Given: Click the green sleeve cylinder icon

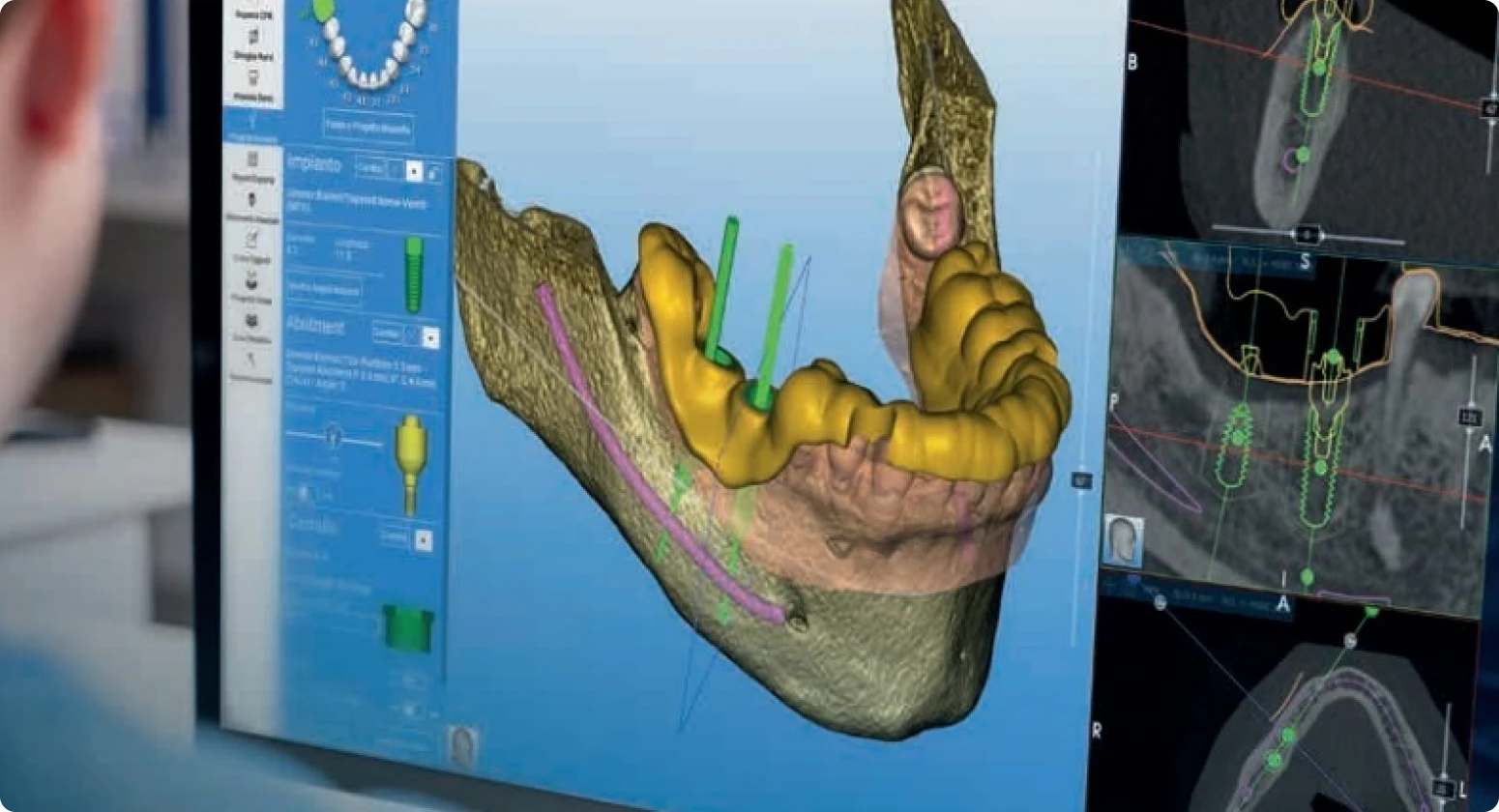Looking at the screenshot, I should coord(406,627).
